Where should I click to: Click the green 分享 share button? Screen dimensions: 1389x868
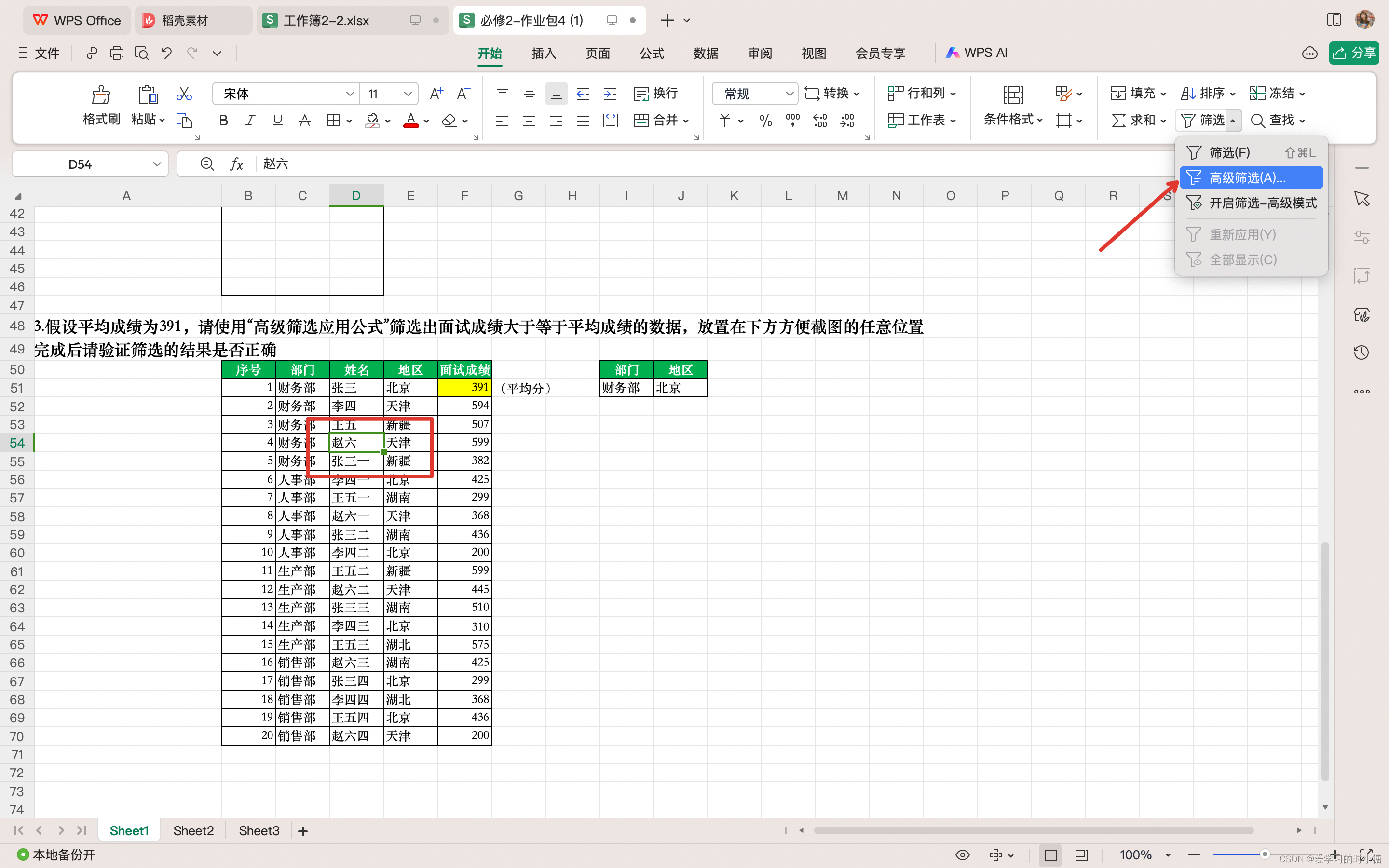[1354, 54]
